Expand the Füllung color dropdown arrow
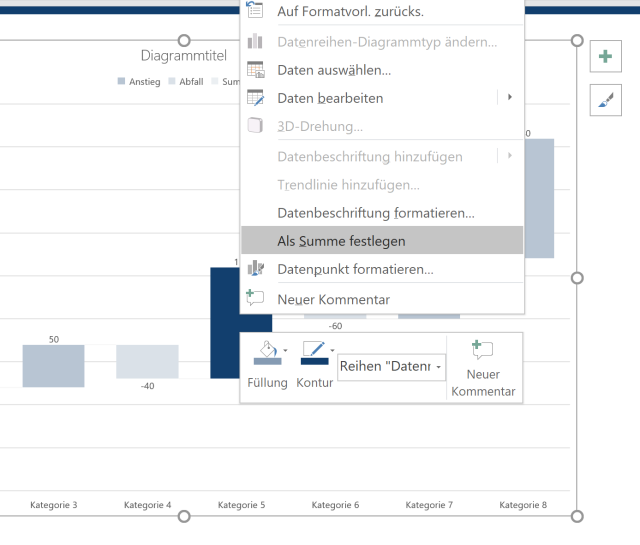Screen dimensions: 640x545 [285, 351]
